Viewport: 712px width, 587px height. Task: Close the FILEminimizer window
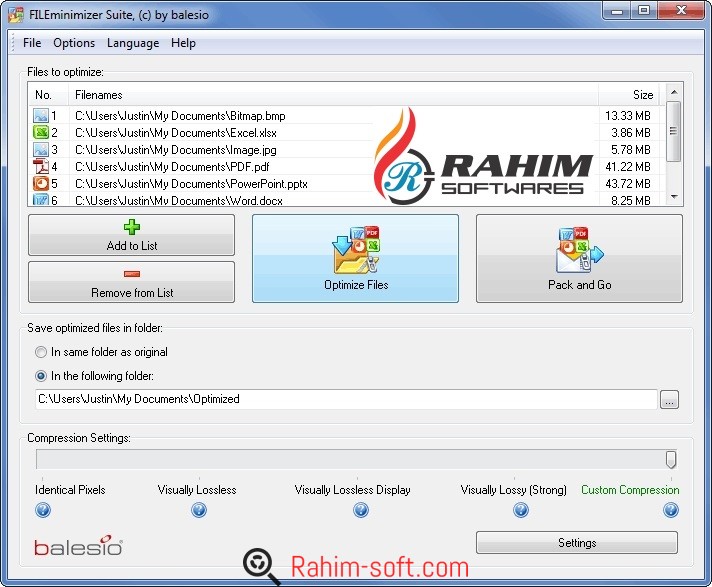(681, 11)
